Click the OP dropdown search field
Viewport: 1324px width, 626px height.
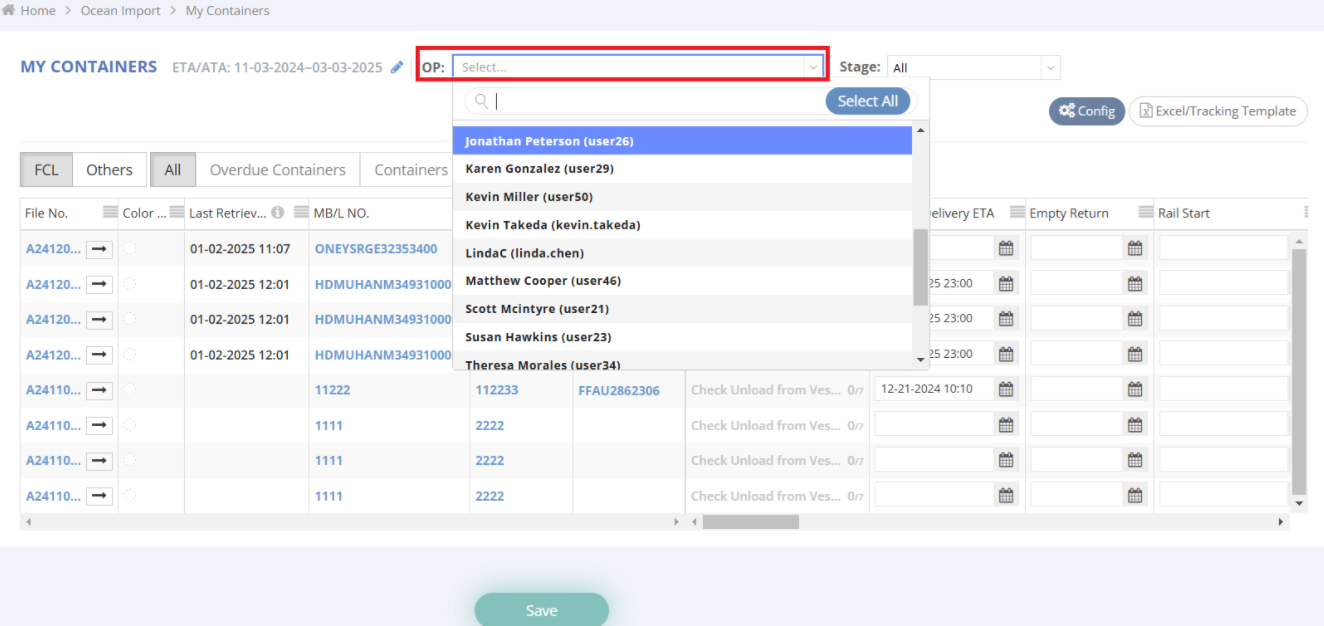point(655,101)
